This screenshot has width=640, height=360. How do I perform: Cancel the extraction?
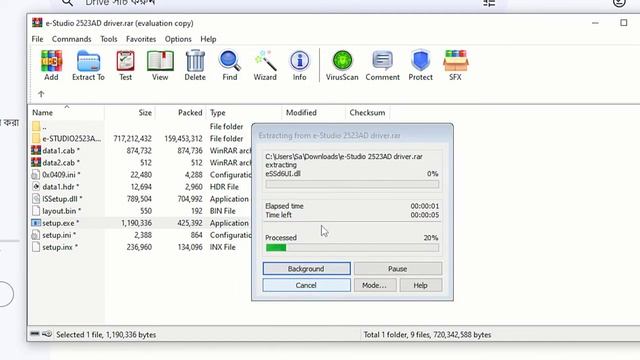tap(306, 285)
